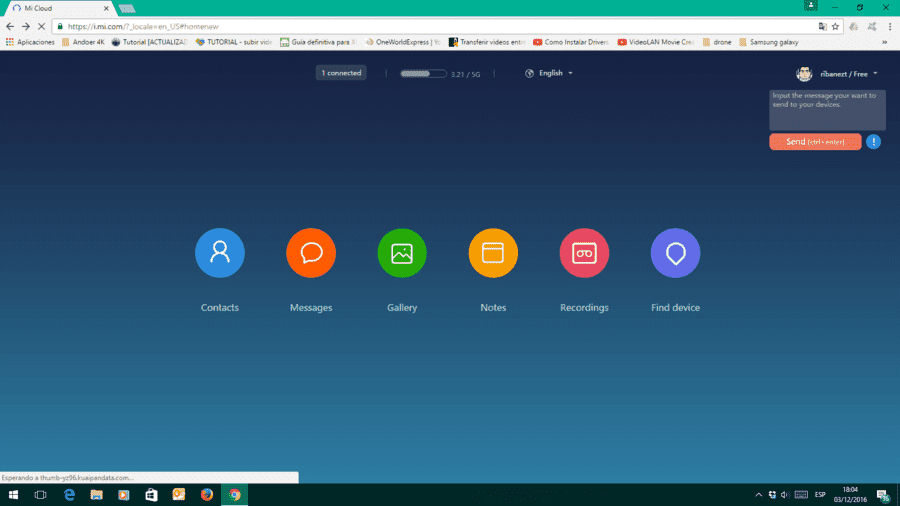
Task: Open the Contacts icon
Action: (220, 253)
